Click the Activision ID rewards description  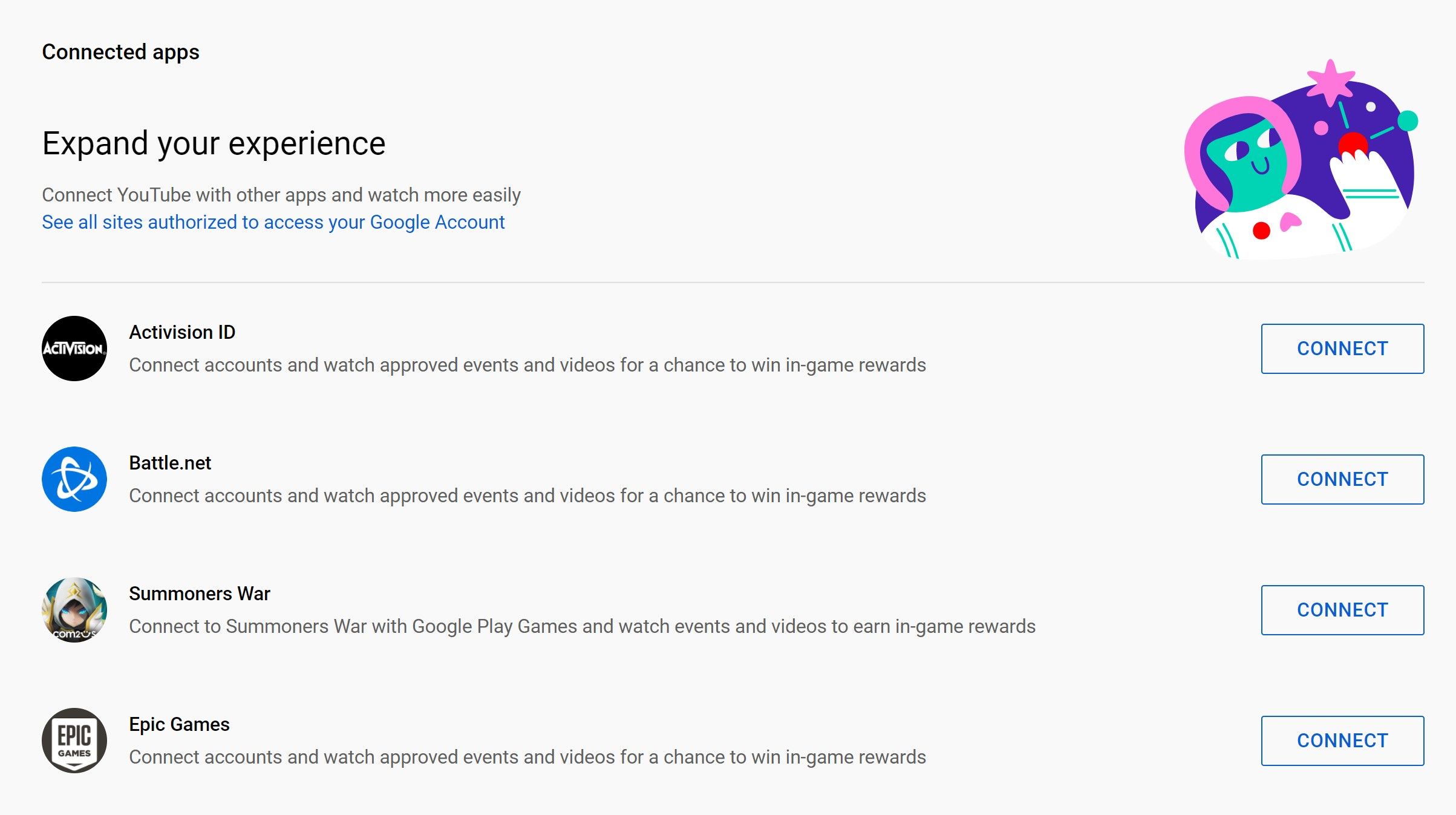[527, 365]
